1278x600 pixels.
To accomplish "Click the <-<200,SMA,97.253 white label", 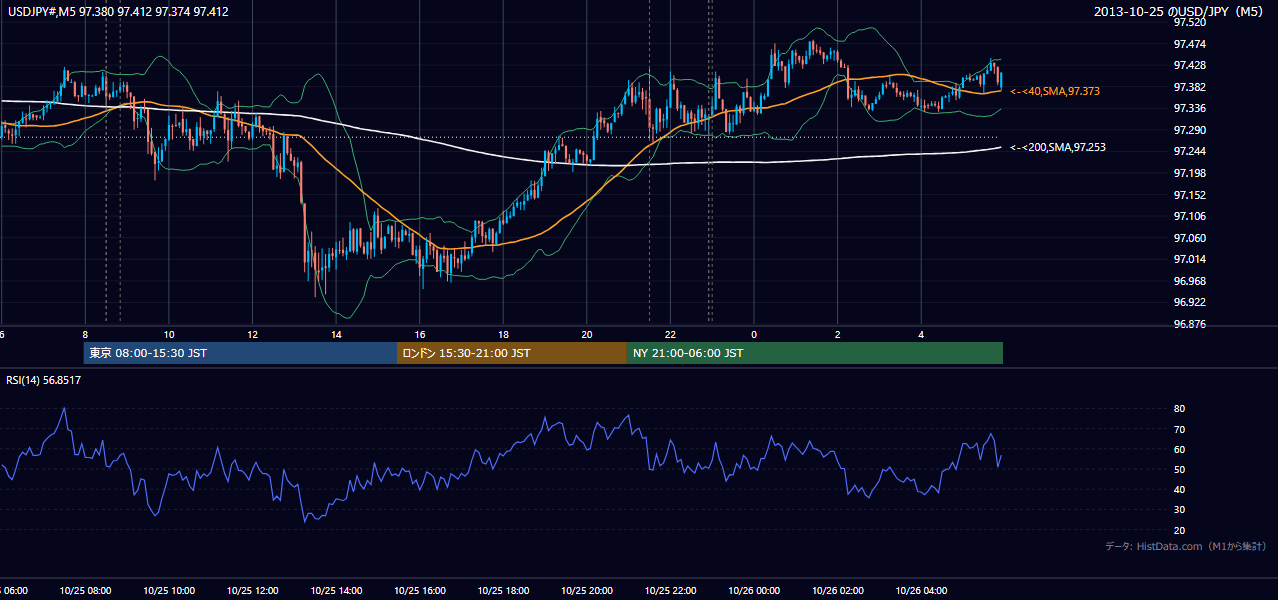I will 1058,147.
